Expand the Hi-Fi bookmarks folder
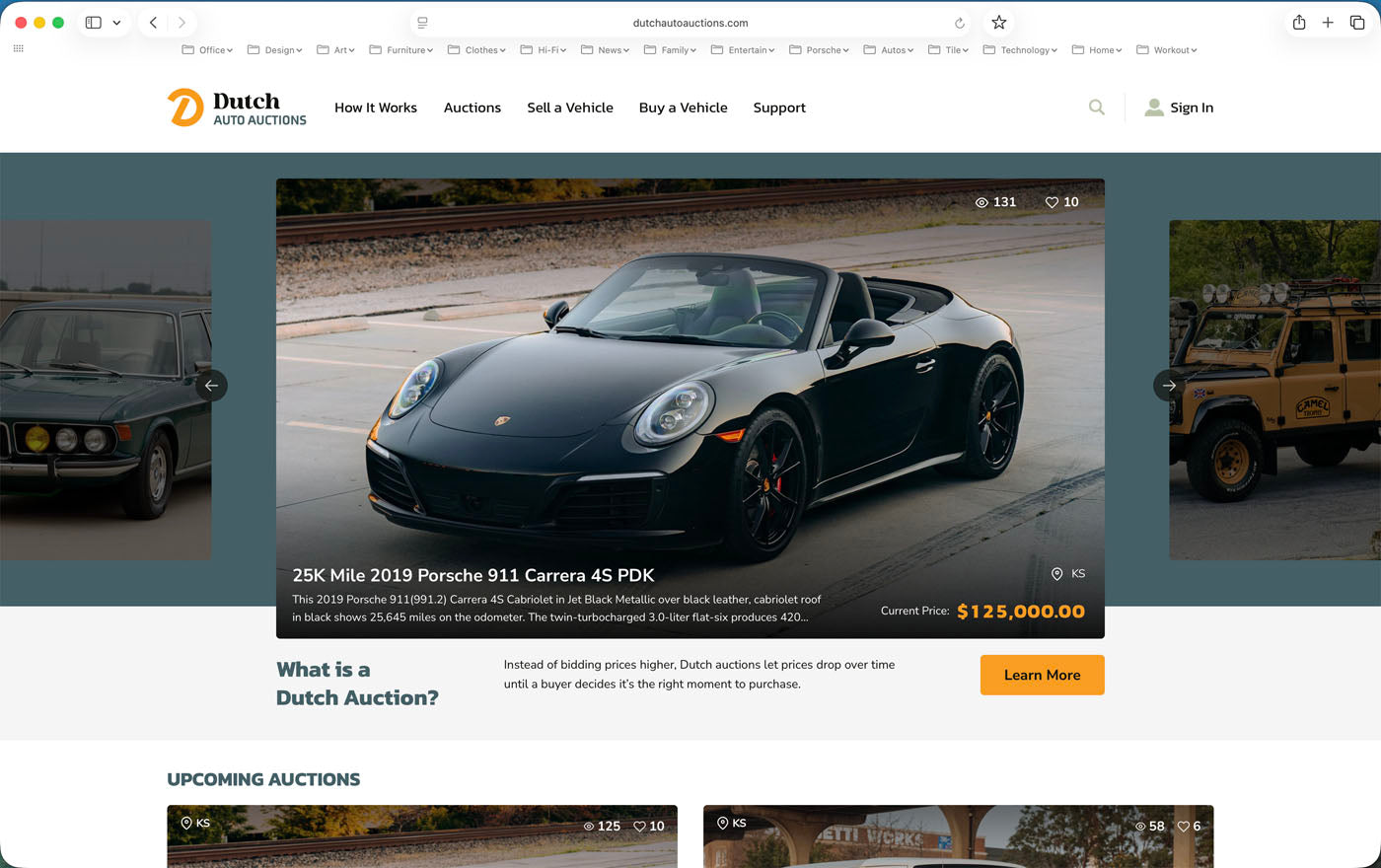This screenshot has height=868, width=1381. point(544,50)
